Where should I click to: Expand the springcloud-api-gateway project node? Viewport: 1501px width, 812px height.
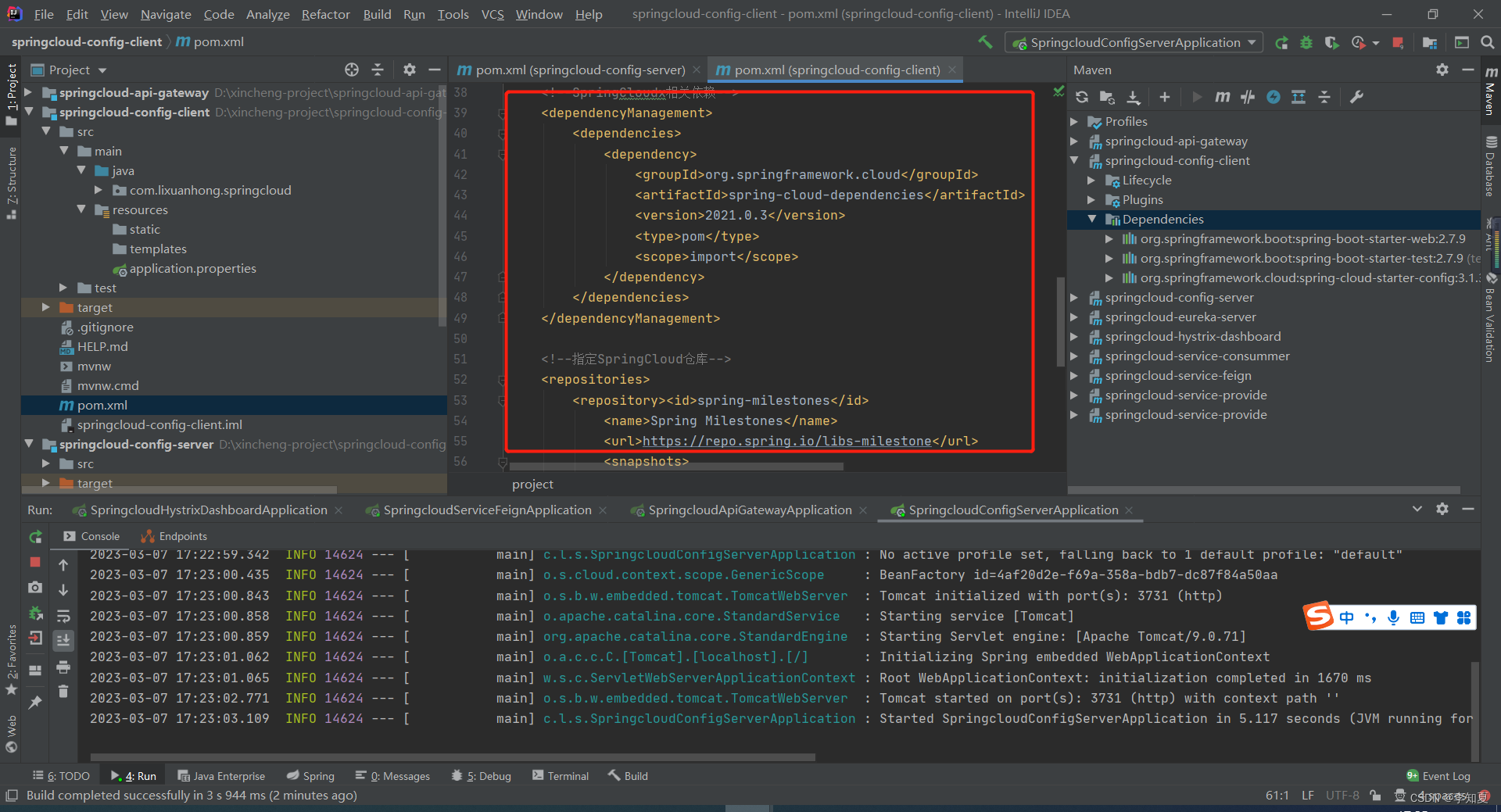pyautogui.click(x=29, y=92)
